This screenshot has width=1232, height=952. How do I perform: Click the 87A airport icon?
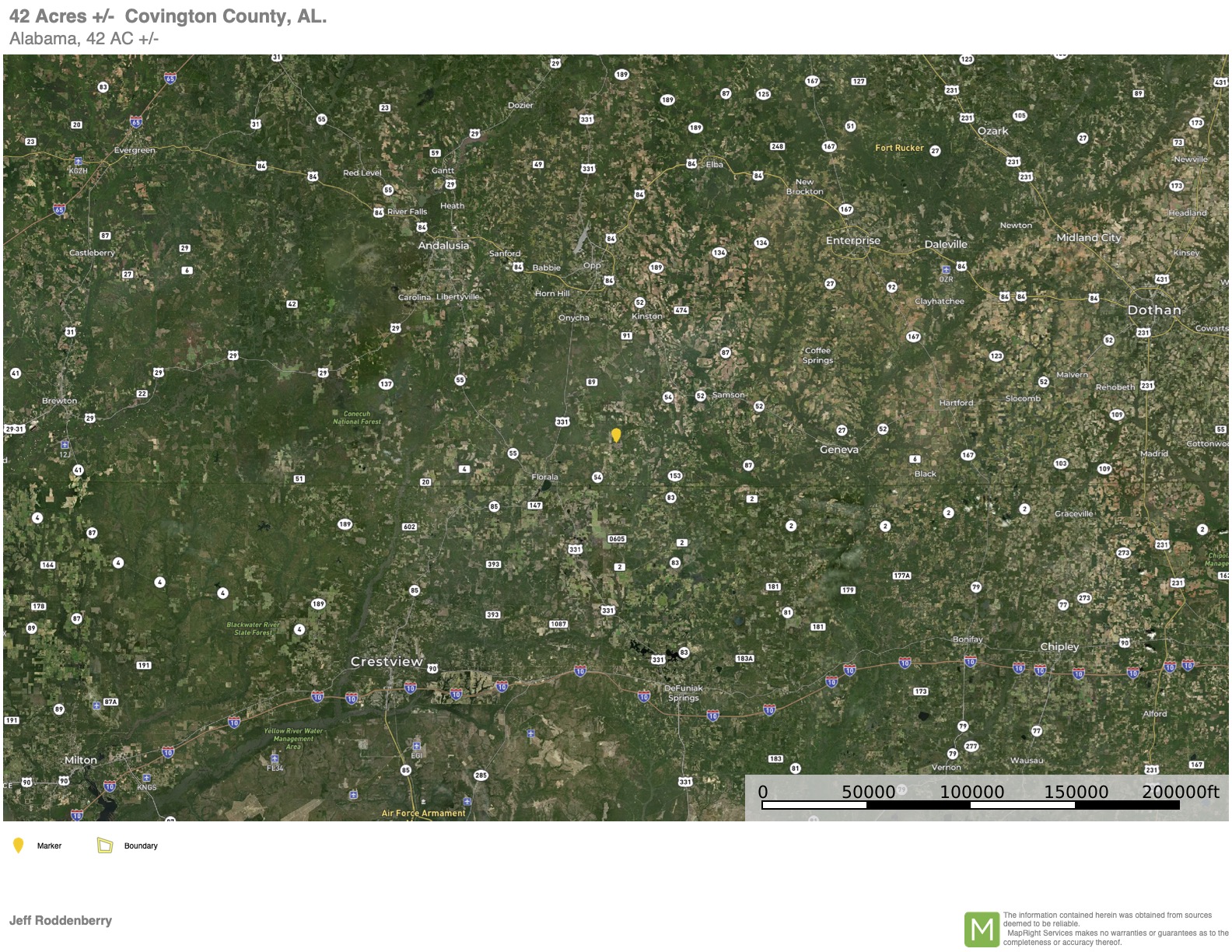(96, 705)
